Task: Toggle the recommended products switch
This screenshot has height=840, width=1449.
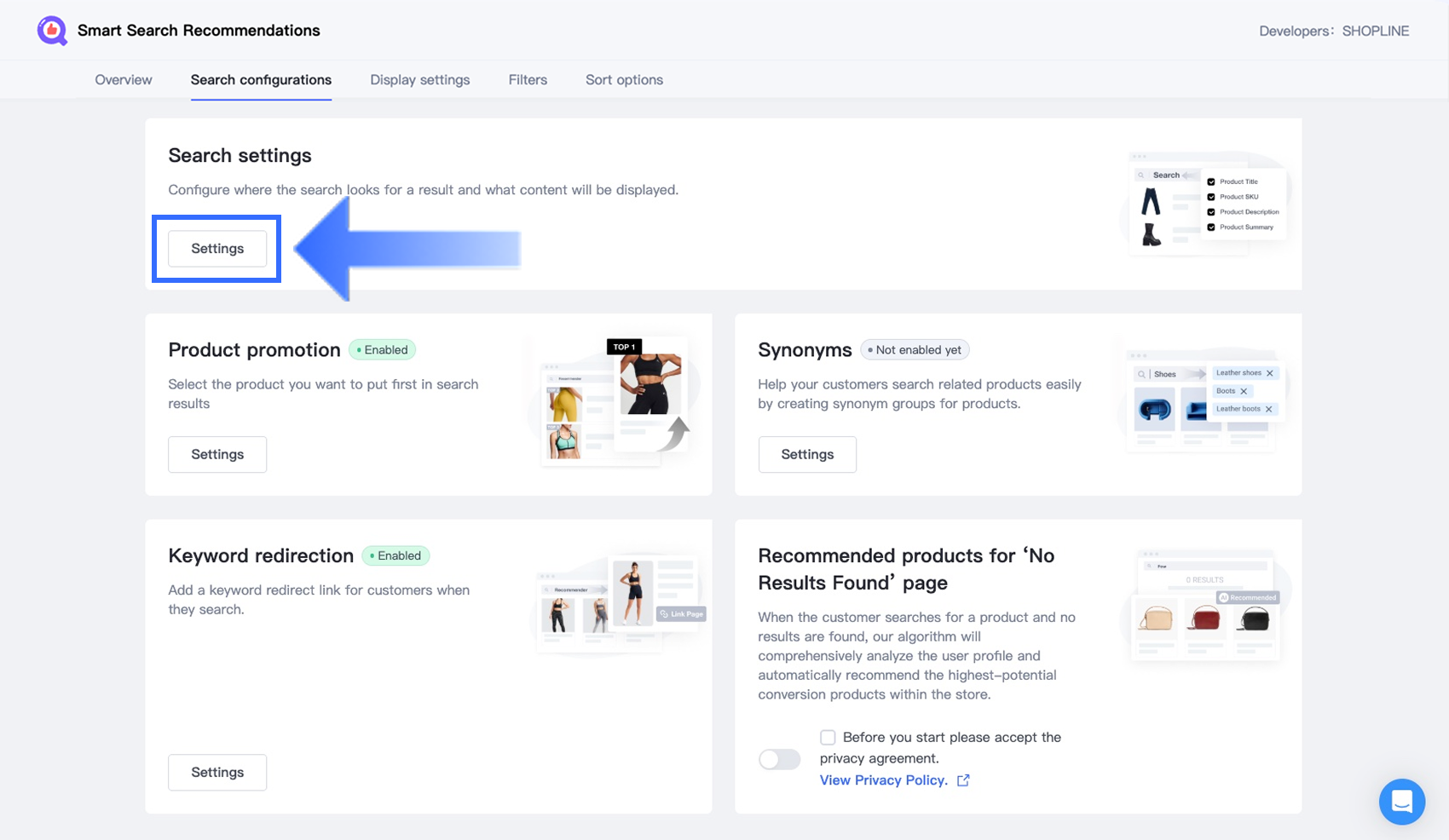Action: pos(779,759)
